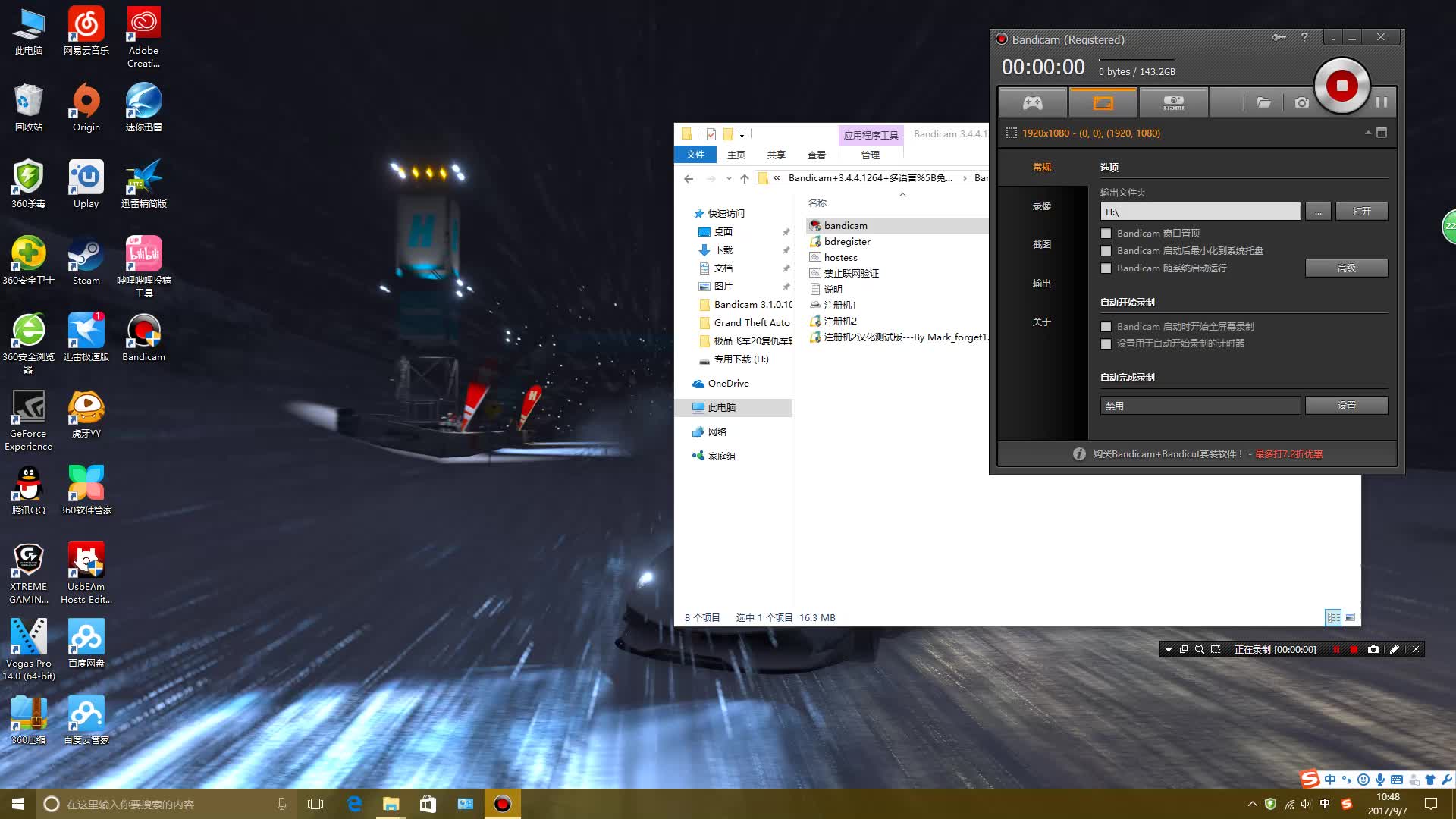Select the bdregister file

[847, 242]
